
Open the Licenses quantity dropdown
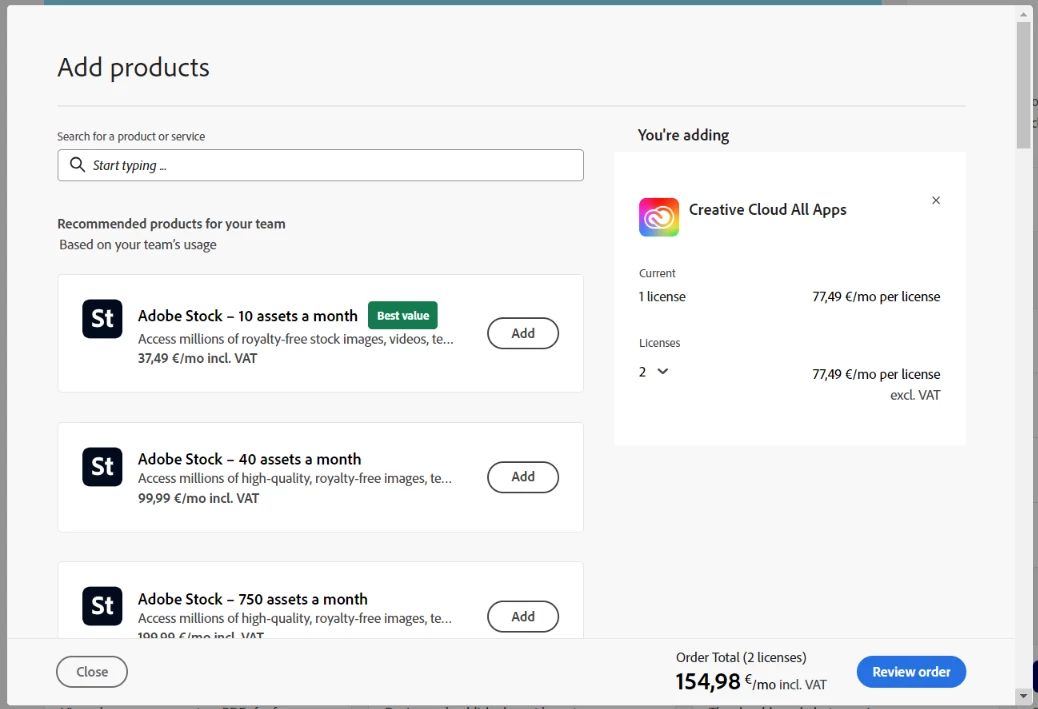click(x=654, y=371)
